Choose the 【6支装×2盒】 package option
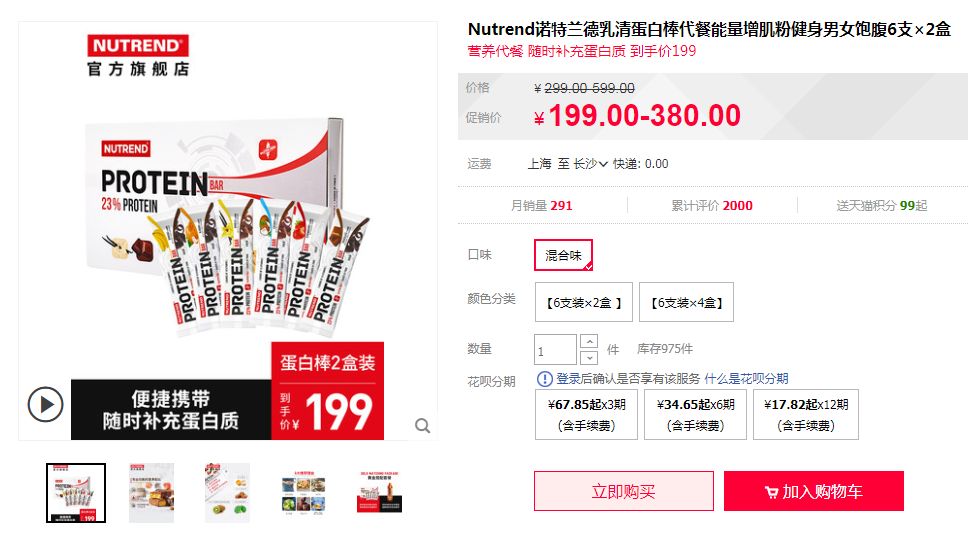 [584, 302]
